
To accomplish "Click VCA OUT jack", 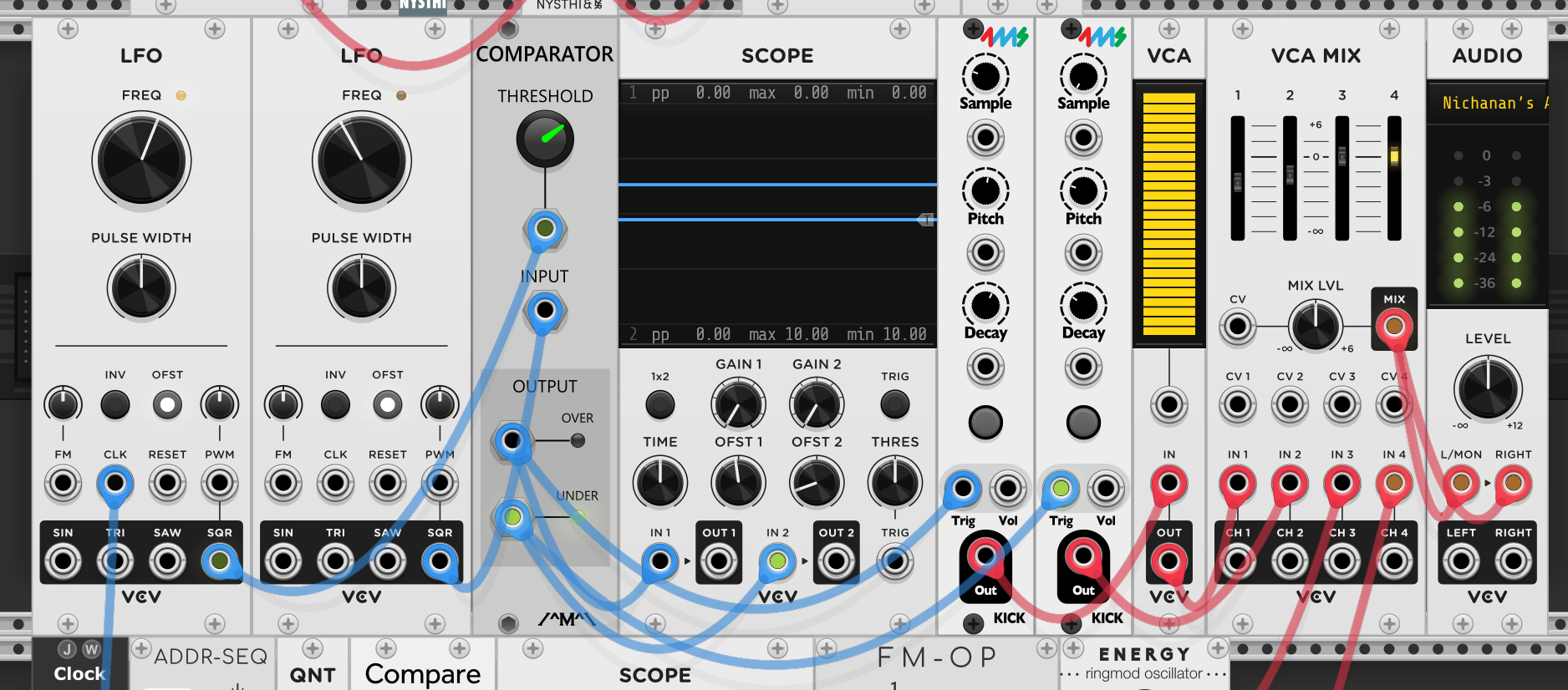I will click(1168, 561).
